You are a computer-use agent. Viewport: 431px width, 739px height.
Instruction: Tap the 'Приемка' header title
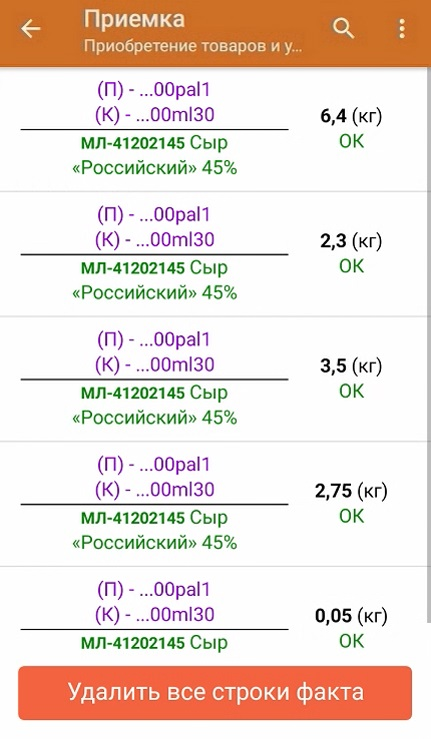pyautogui.click(x=134, y=20)
